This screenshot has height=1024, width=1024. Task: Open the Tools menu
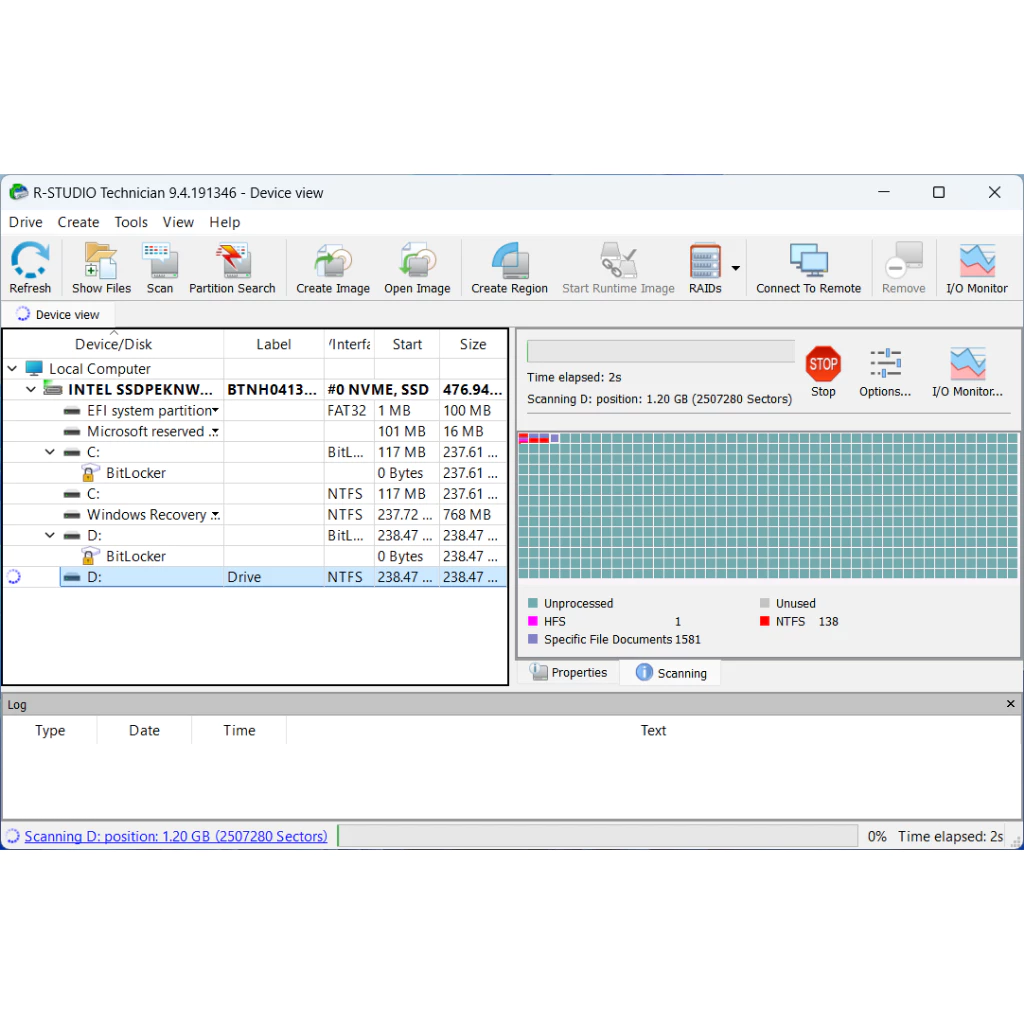tap(131, 222)
